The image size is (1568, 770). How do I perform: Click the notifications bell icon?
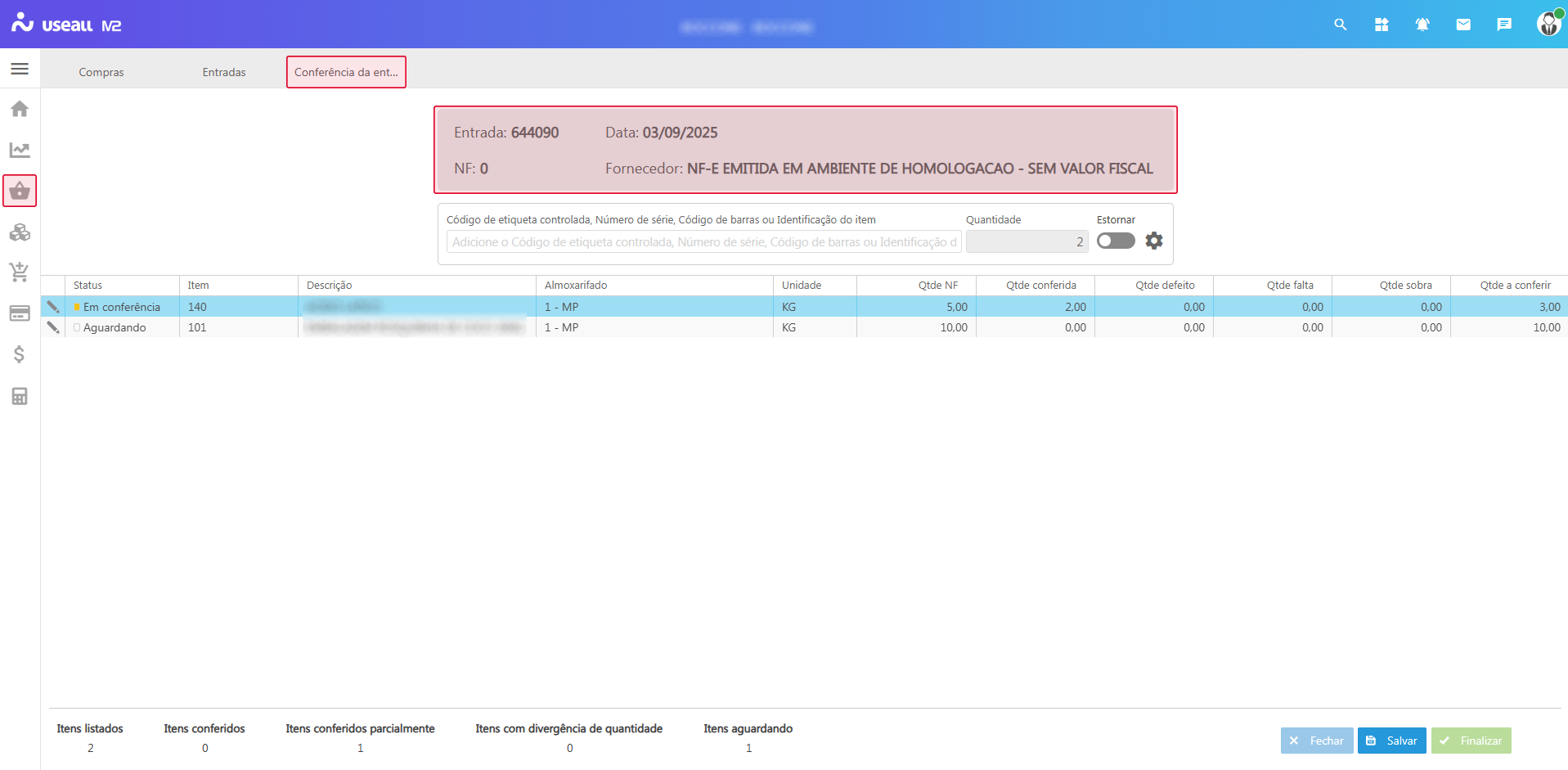[1422, 25]
